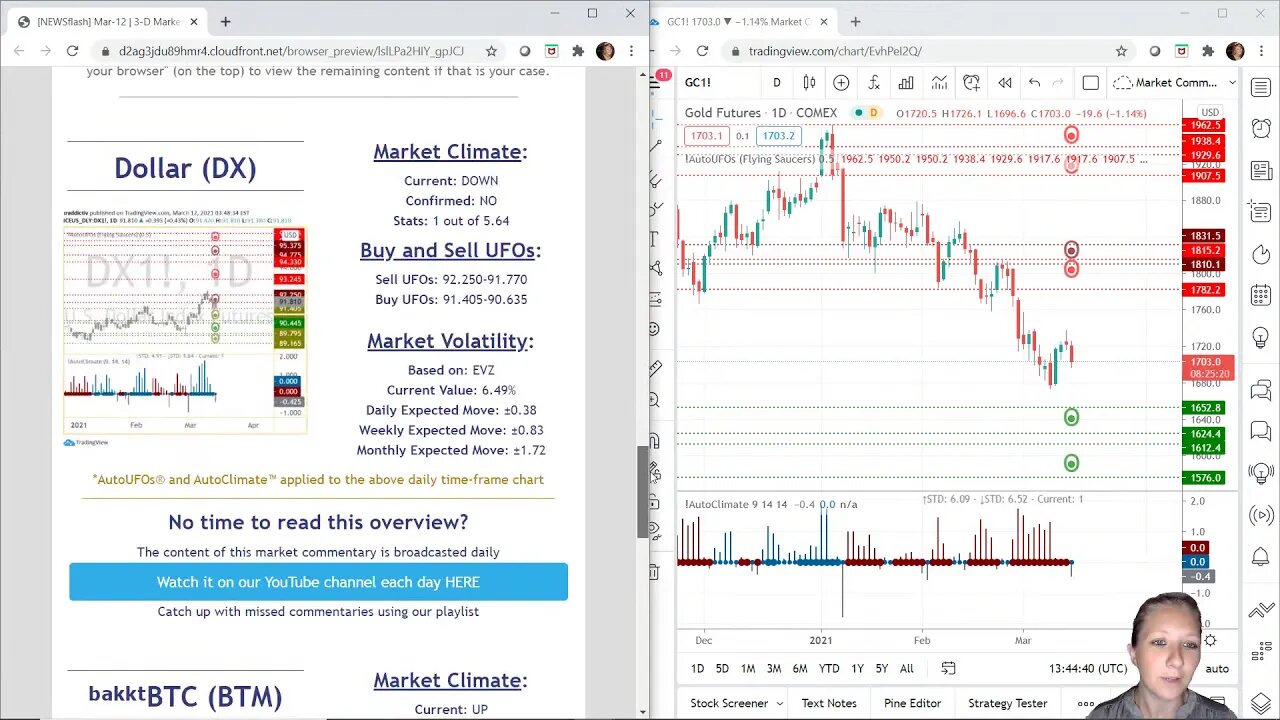Open the Text Notes tab
Viewport: 1280px width, 720px height.
click(829, 703)
